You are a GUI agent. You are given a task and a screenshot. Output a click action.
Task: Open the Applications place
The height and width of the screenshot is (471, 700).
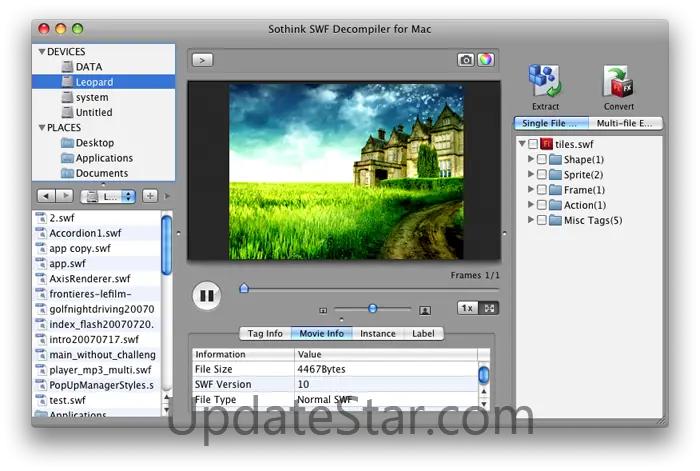click(104, 158)
